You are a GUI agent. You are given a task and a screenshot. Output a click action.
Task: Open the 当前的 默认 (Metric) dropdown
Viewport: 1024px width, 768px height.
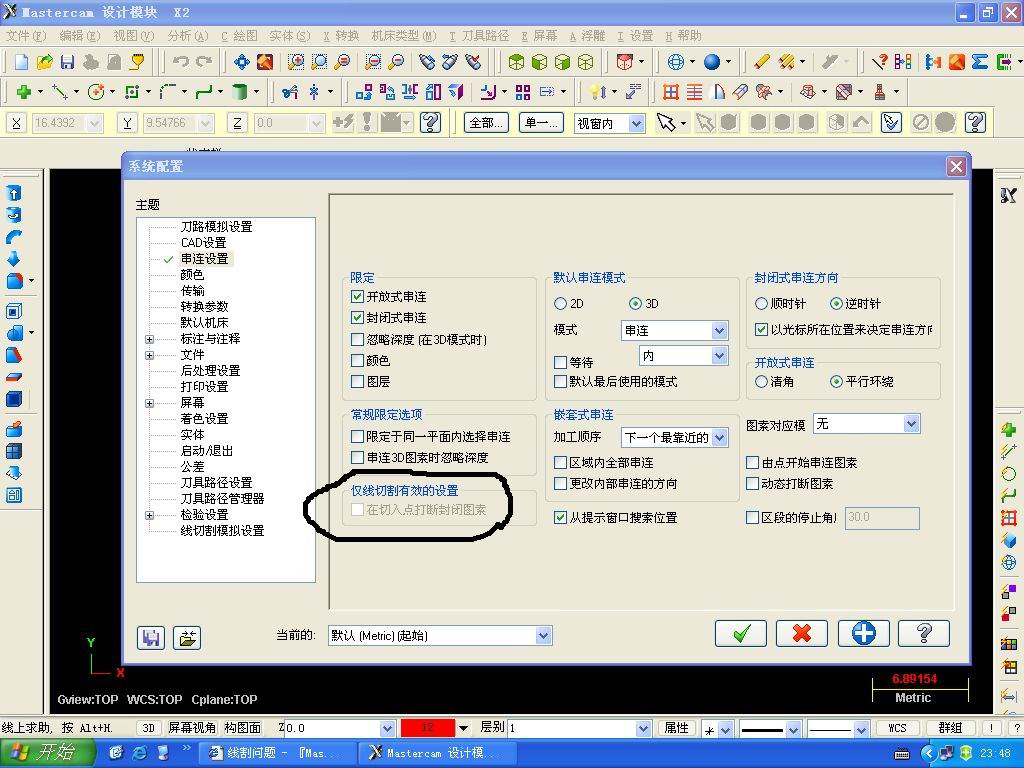(x=543, y=635)
